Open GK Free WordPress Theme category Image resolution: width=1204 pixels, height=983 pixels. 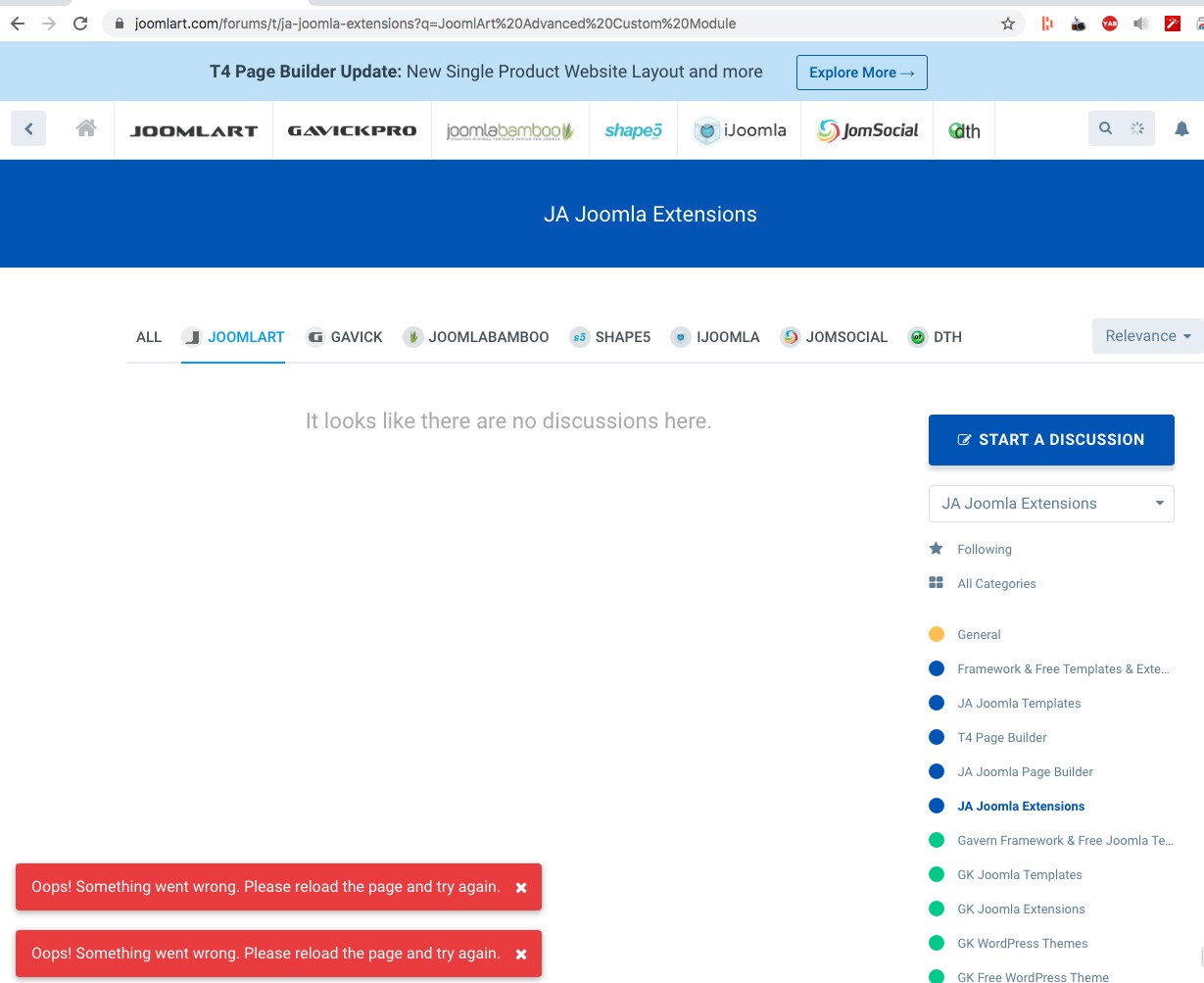[1033, 977]
